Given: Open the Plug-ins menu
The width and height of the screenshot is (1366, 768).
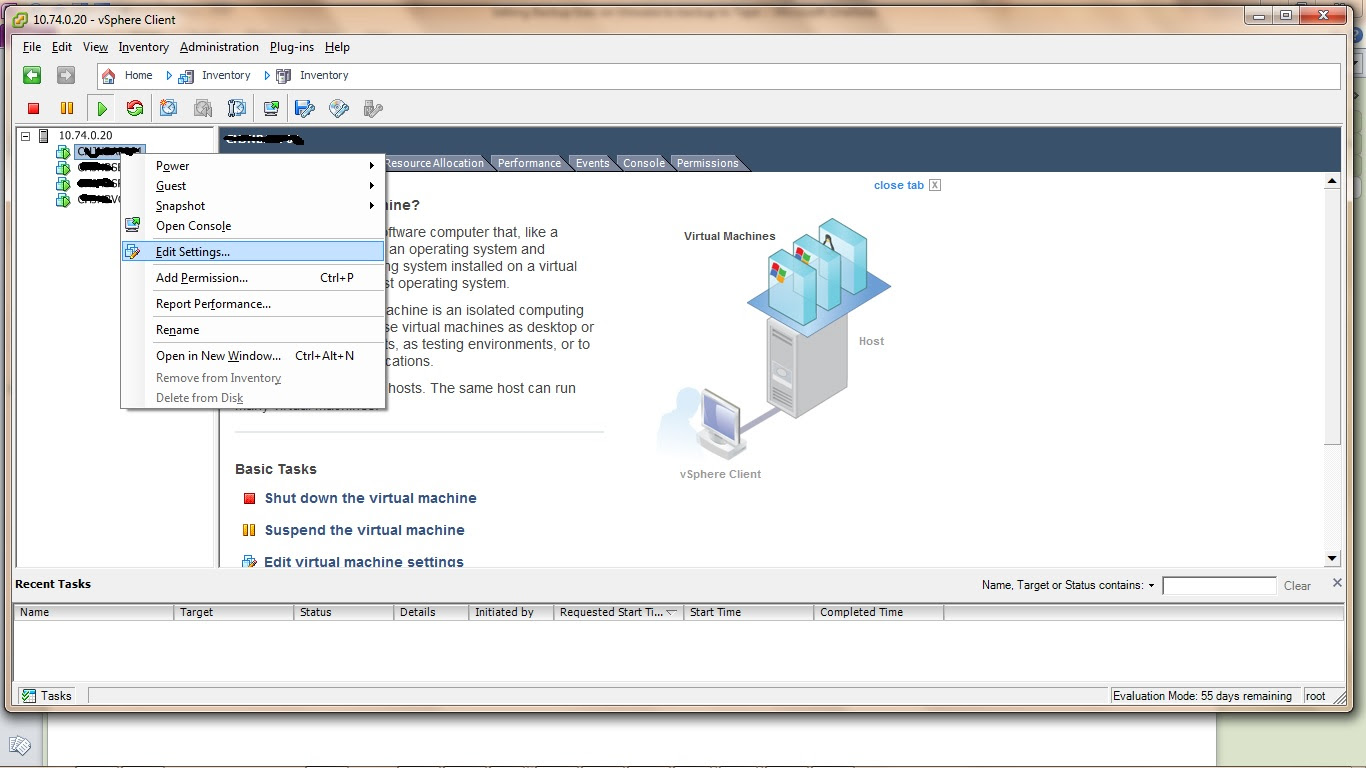Looking at the screenshot, I should click(x=292, y=47).
